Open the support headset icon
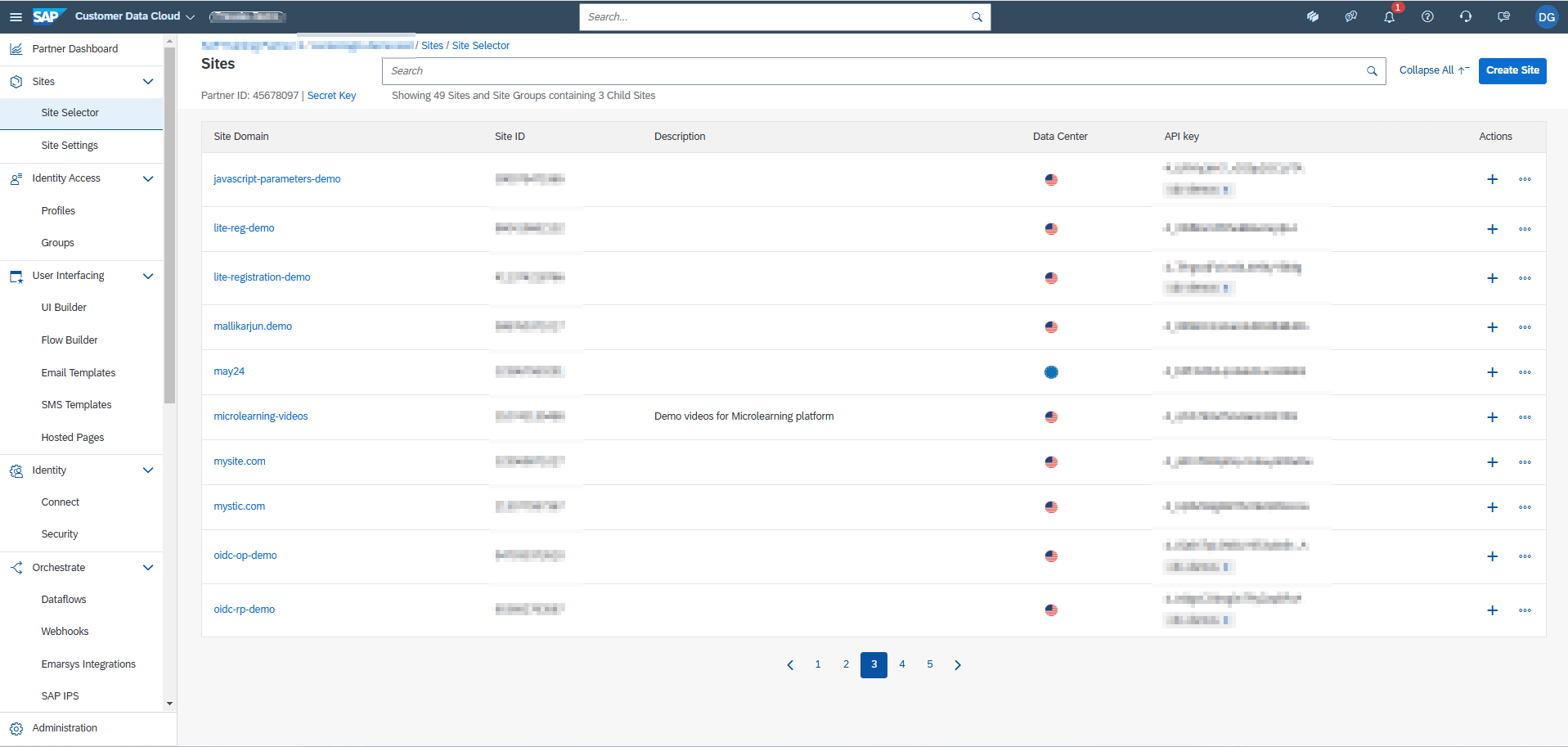 [1466, 16]
